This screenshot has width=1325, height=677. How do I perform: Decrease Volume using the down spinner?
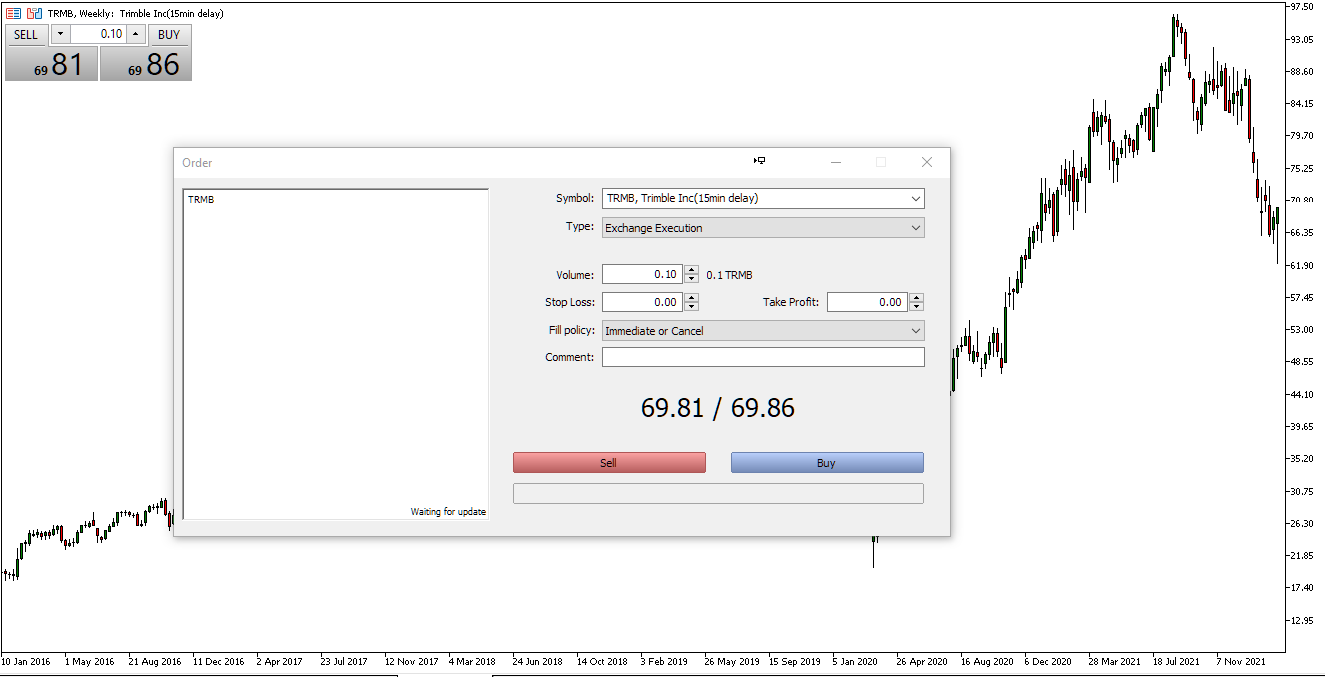coord(691,279)
